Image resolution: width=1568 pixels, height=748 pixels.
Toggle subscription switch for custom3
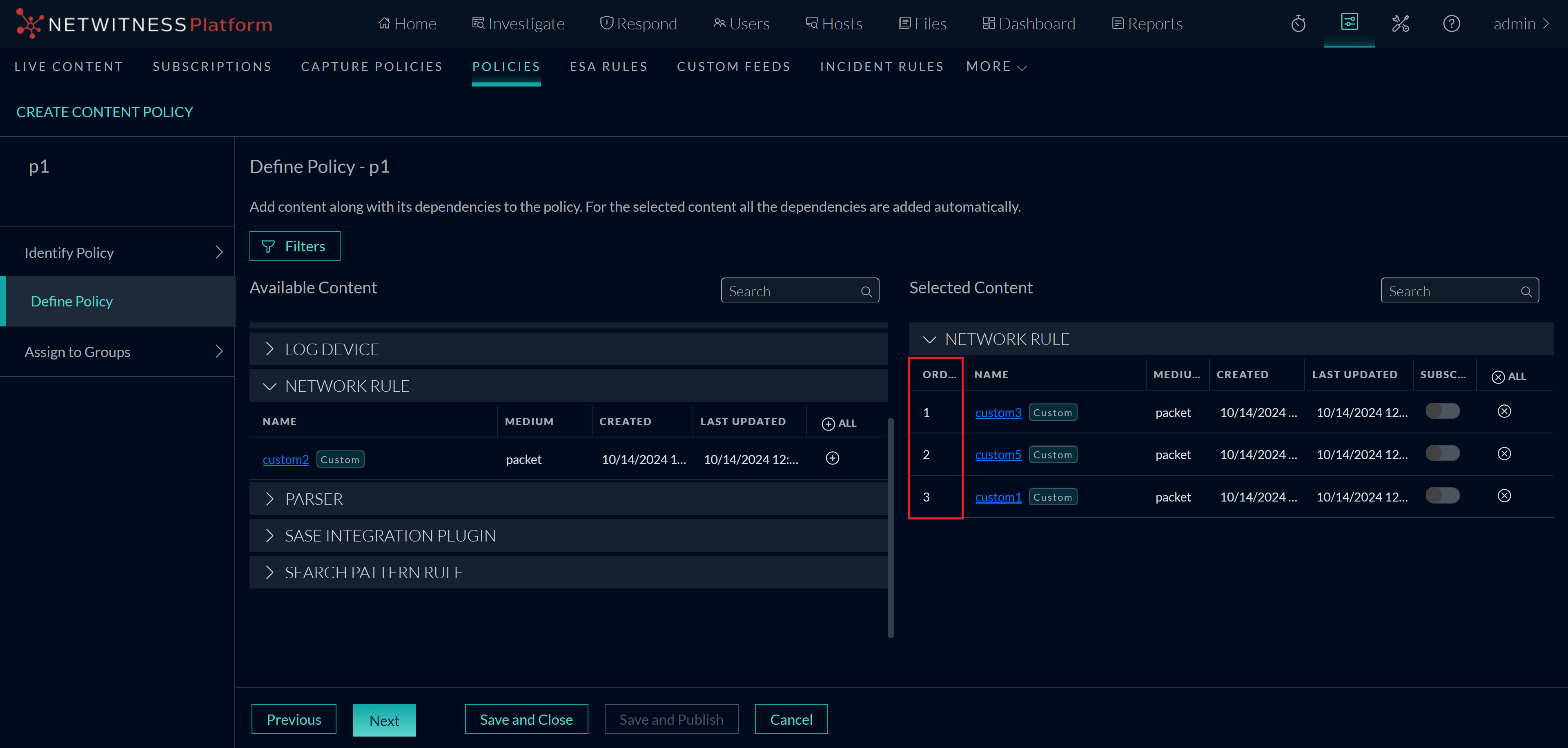[x=1442, y=412]
